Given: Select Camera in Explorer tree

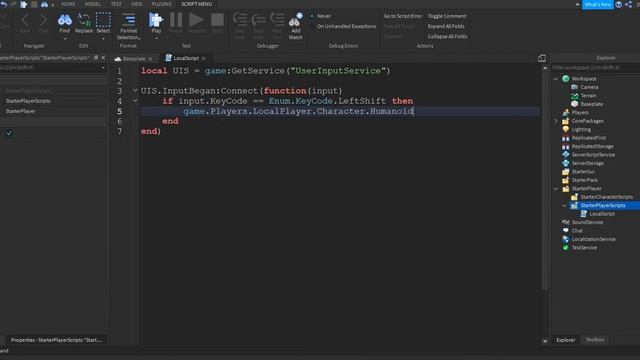Looking at the screenshot, I should pos(589,87).
